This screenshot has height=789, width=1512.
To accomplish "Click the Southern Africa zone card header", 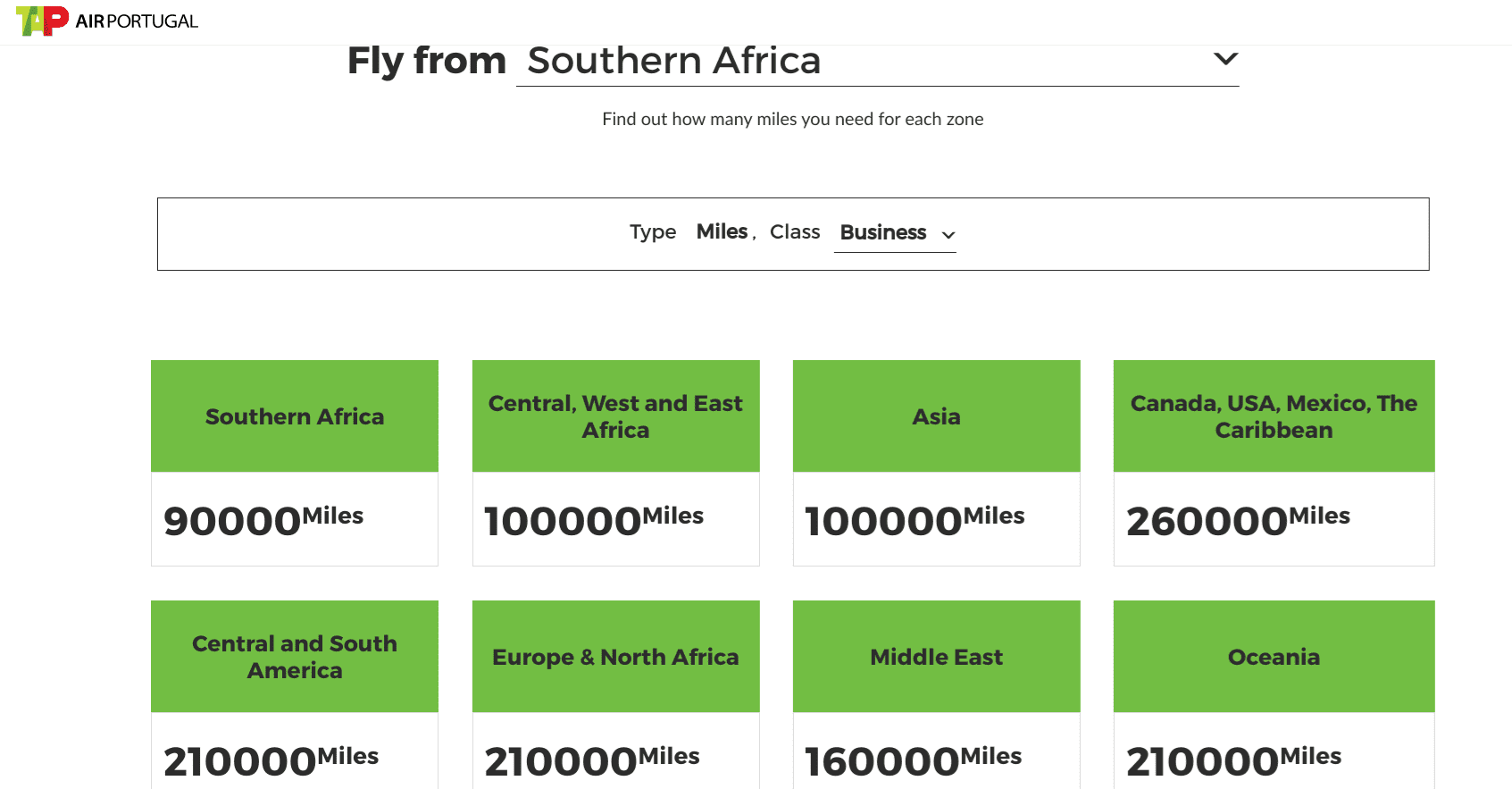I will tap(295, 416).
